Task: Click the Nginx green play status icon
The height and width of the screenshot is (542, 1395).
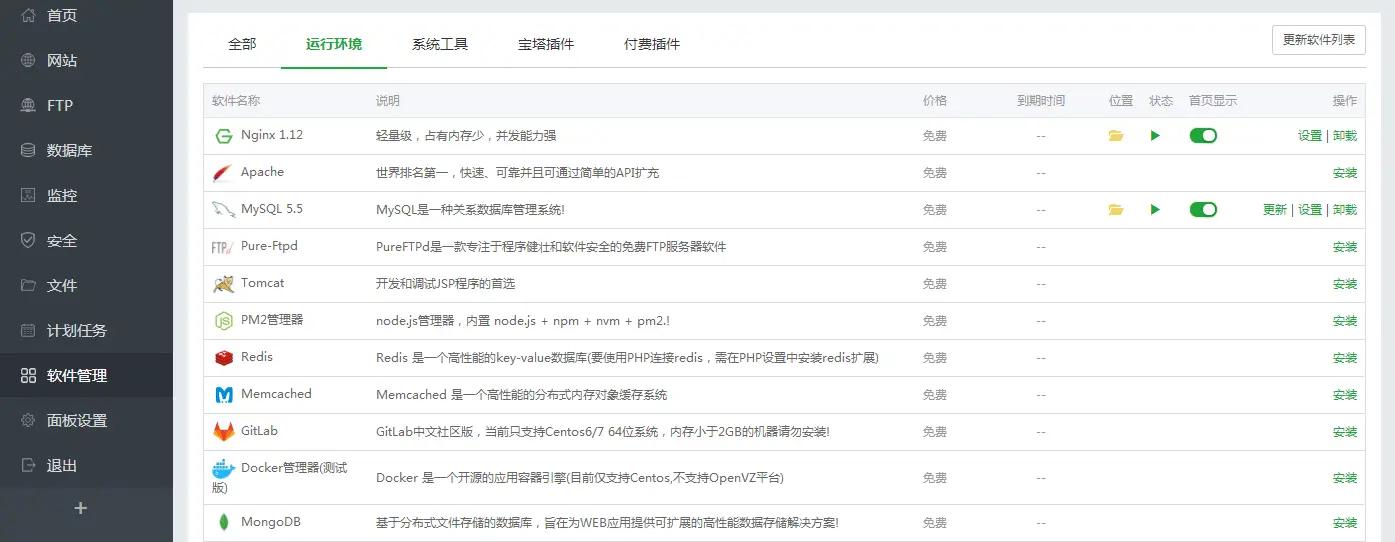Action: (x=1155, y=136)
